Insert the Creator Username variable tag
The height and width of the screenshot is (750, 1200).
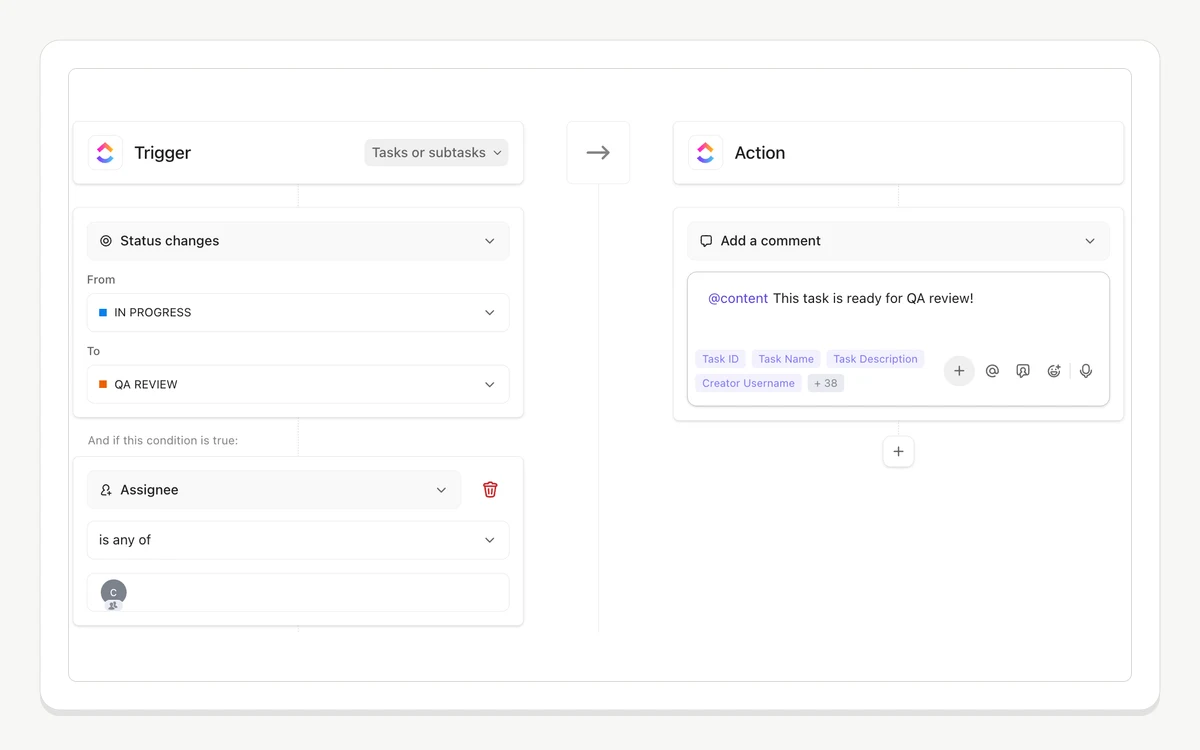click(748, 383)
